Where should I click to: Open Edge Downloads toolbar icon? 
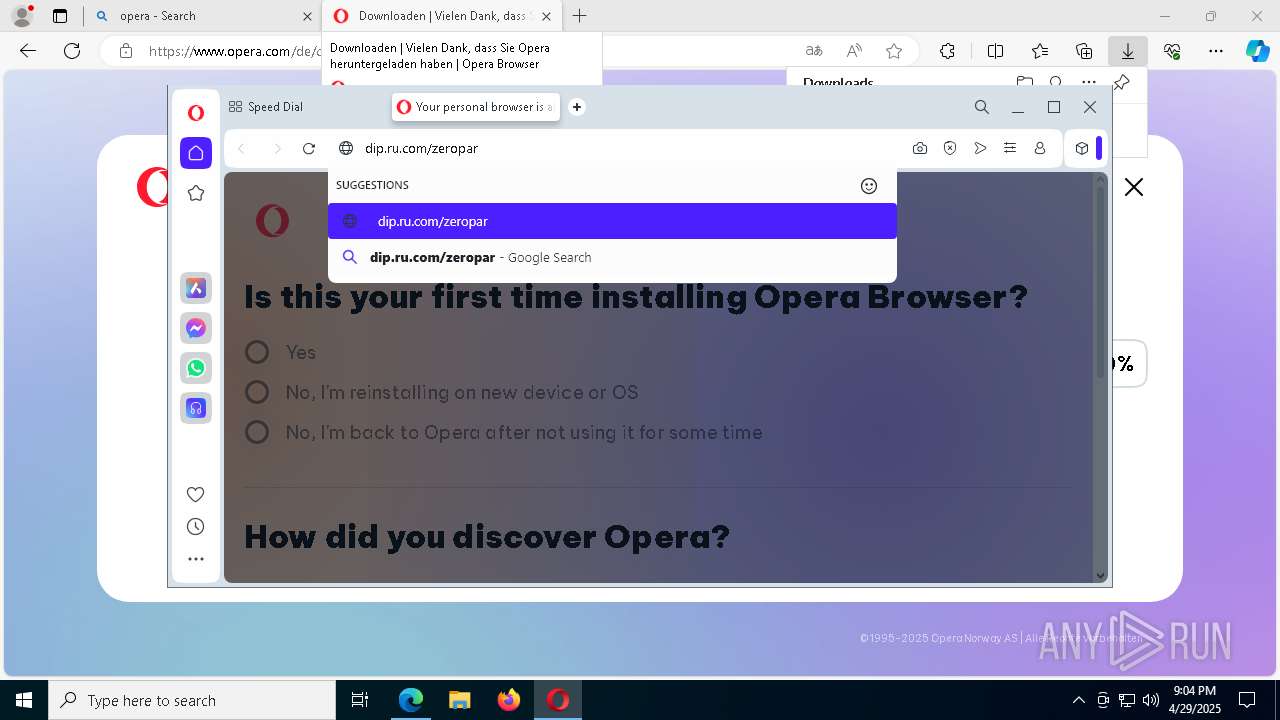(x=1127, y=51)
